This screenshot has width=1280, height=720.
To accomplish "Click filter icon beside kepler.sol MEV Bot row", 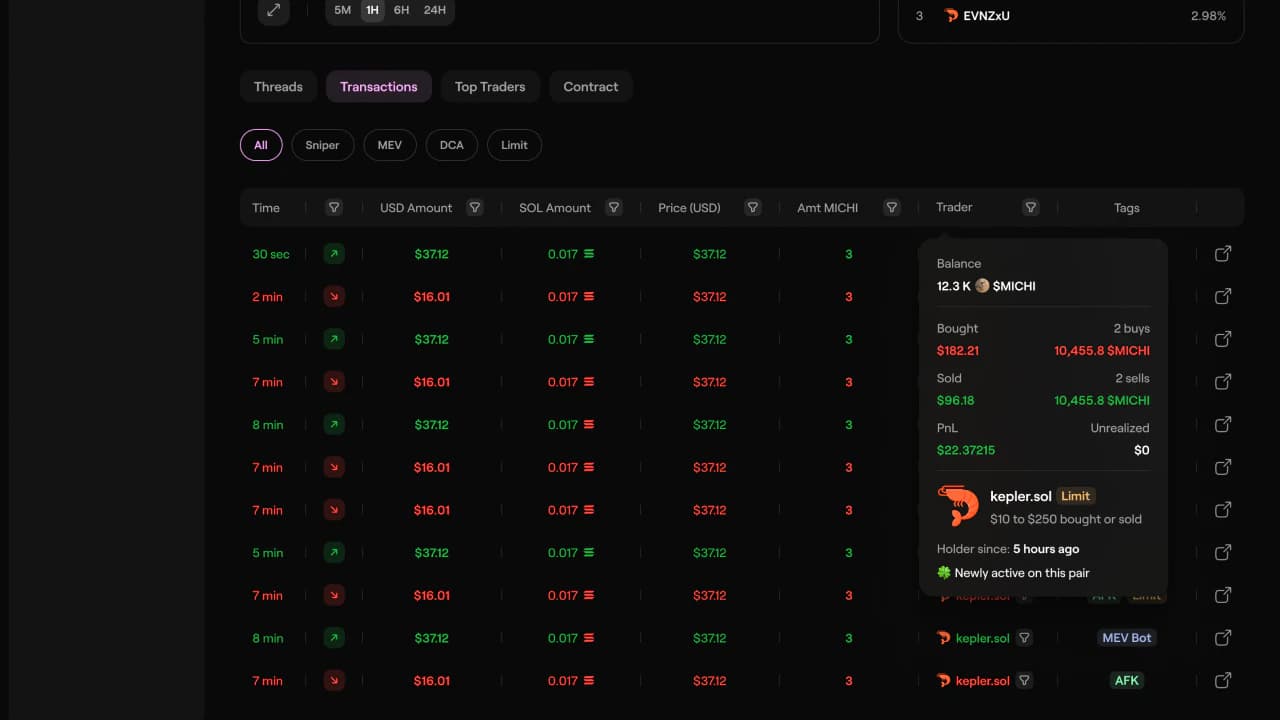I will click(x=1024, y=638).
